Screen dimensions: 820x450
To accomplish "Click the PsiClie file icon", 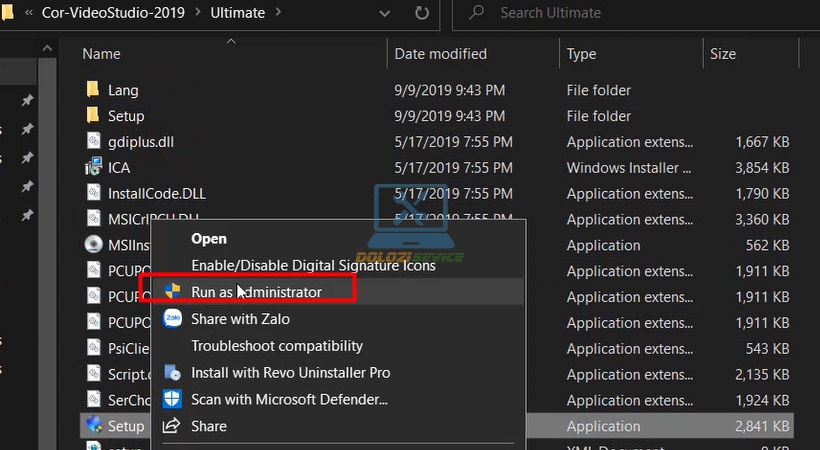I will (94, 347).
